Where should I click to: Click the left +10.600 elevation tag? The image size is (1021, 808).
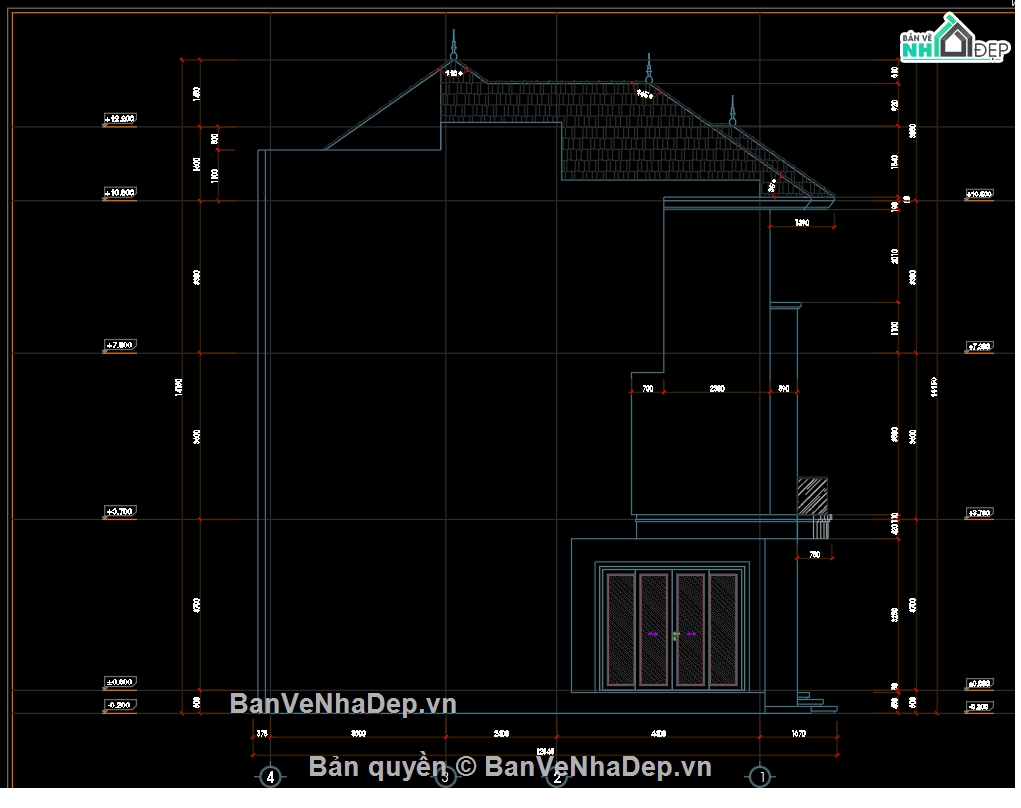[x=119, y=192]
